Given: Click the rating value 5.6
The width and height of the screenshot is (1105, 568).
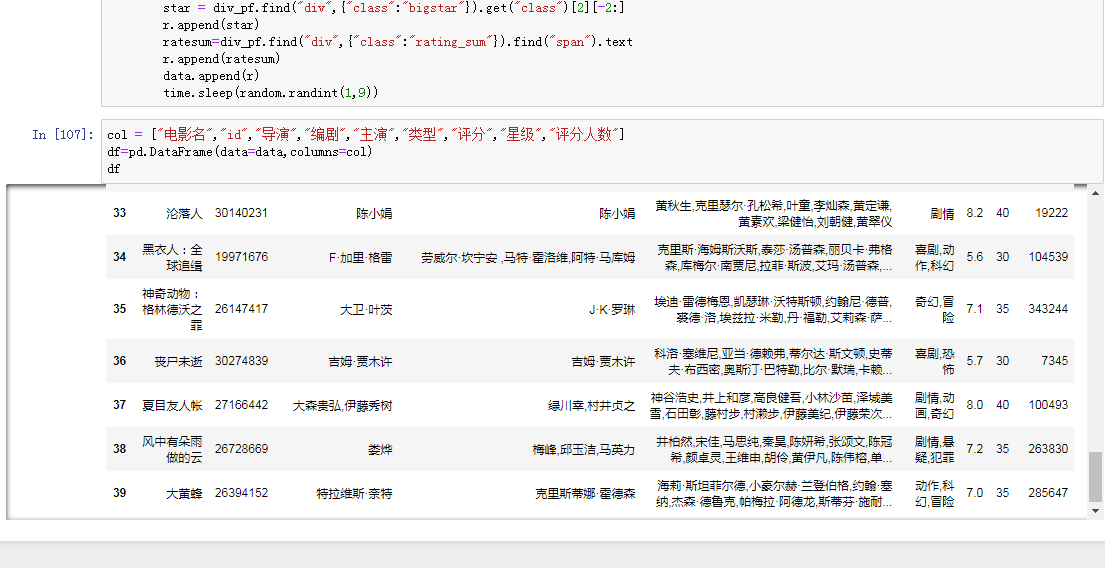Looking at the screenshot, I should [975, 257].
